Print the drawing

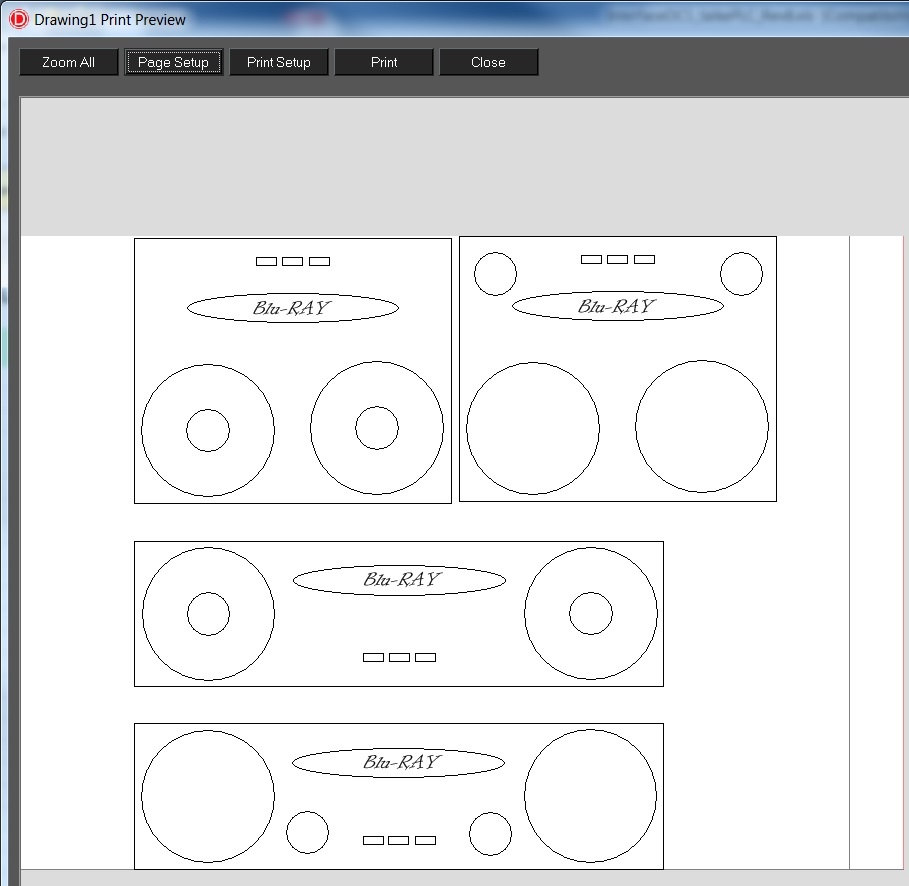tap(384, 62)
